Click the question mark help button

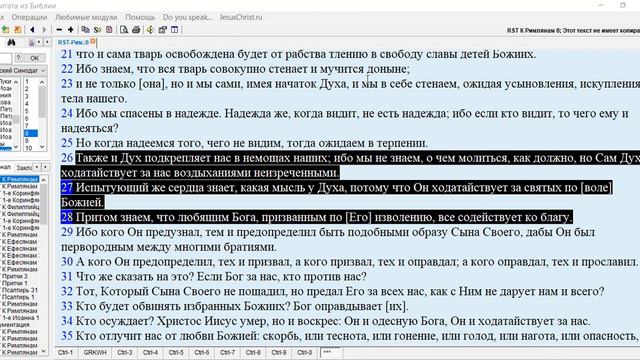tap(18, 58)
